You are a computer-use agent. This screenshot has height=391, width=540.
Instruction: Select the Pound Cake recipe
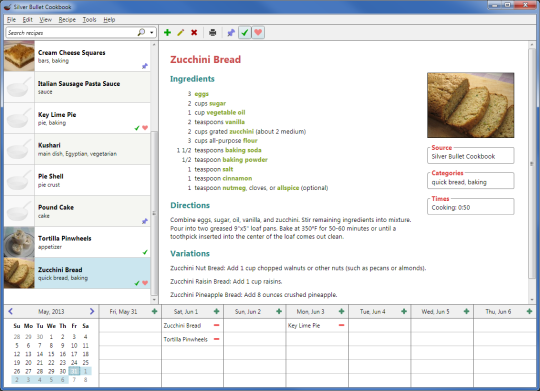pyautogui.click(x=77, y=211)
